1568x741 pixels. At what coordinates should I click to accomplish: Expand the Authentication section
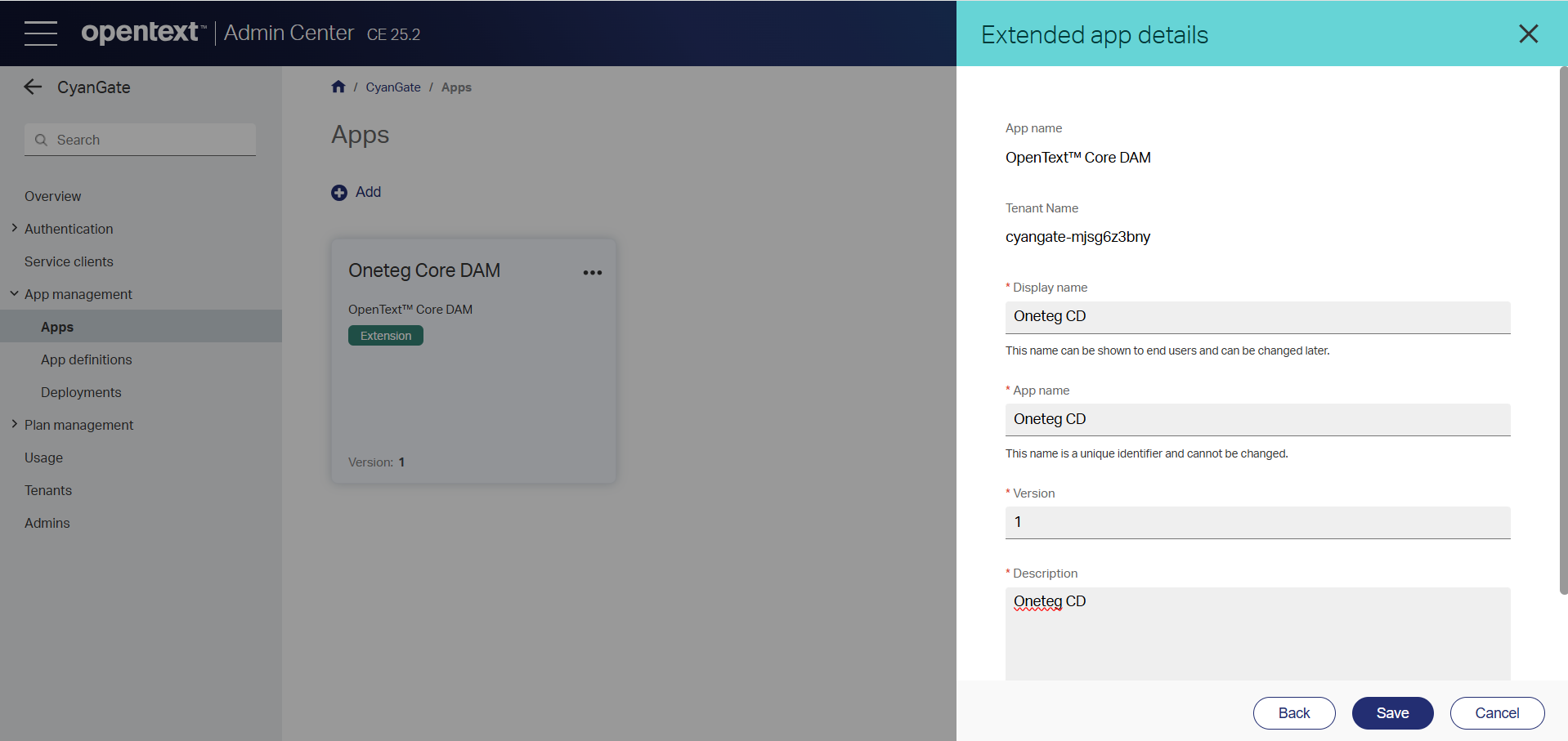click(15, 229)
